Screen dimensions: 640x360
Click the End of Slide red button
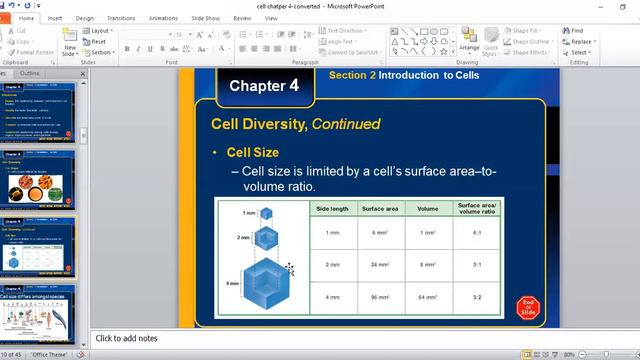(528, 307)
